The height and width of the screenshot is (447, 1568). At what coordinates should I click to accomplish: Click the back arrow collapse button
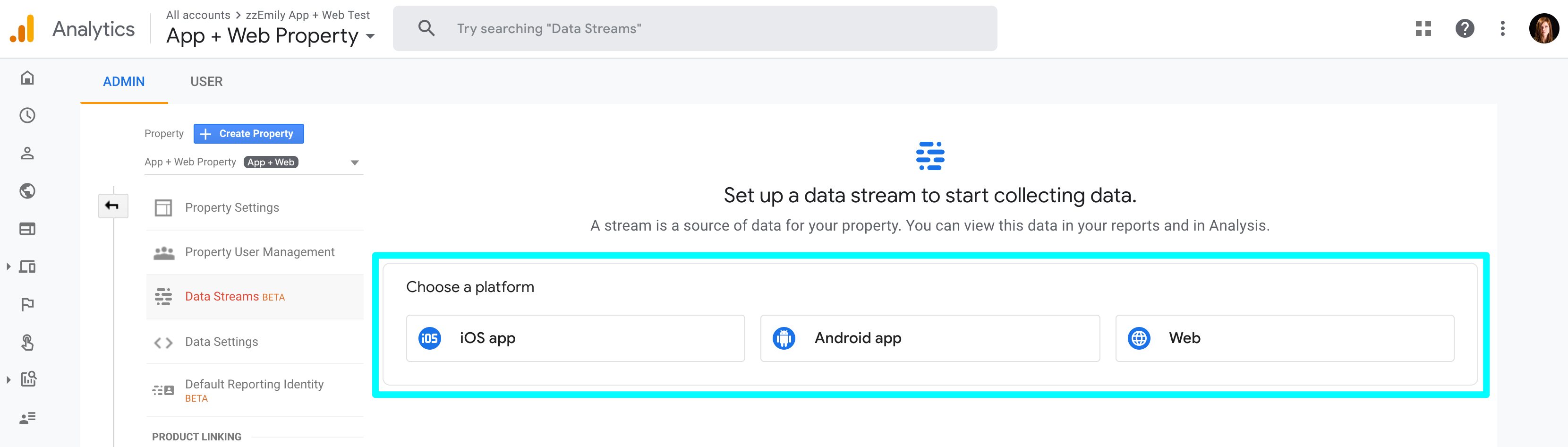(x=113, y=206)
